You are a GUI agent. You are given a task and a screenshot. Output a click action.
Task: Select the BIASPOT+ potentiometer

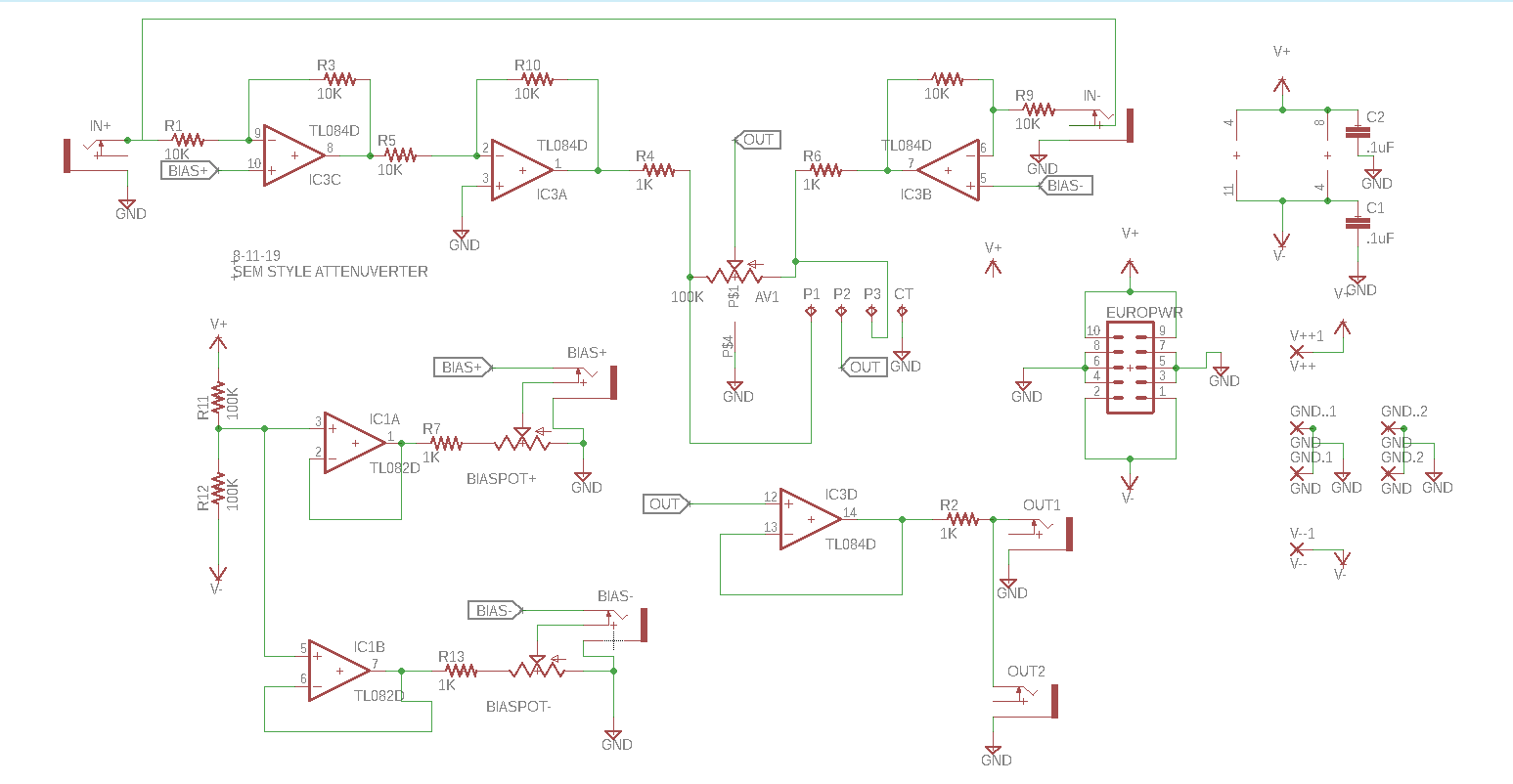(522, 444)
